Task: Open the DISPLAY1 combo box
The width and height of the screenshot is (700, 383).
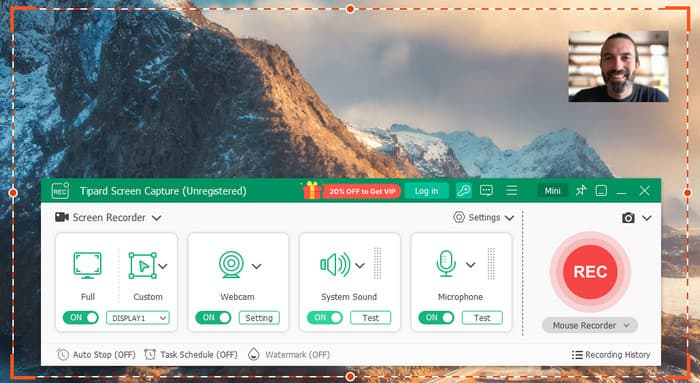Action: (x=138, y=318)
